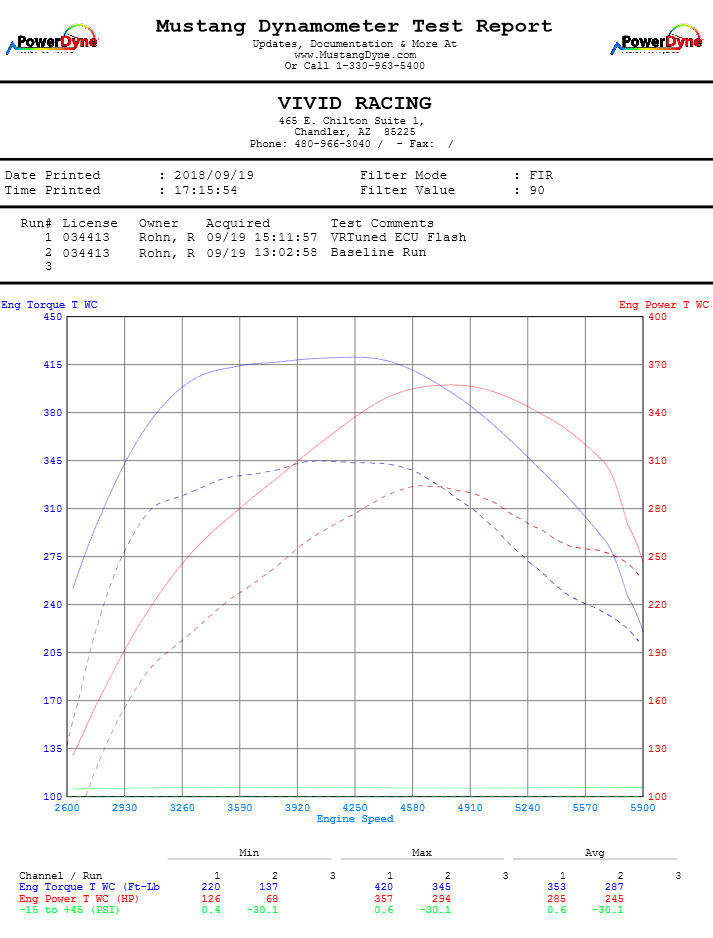Click the 340 power axis label

click(x=657, y=413)
